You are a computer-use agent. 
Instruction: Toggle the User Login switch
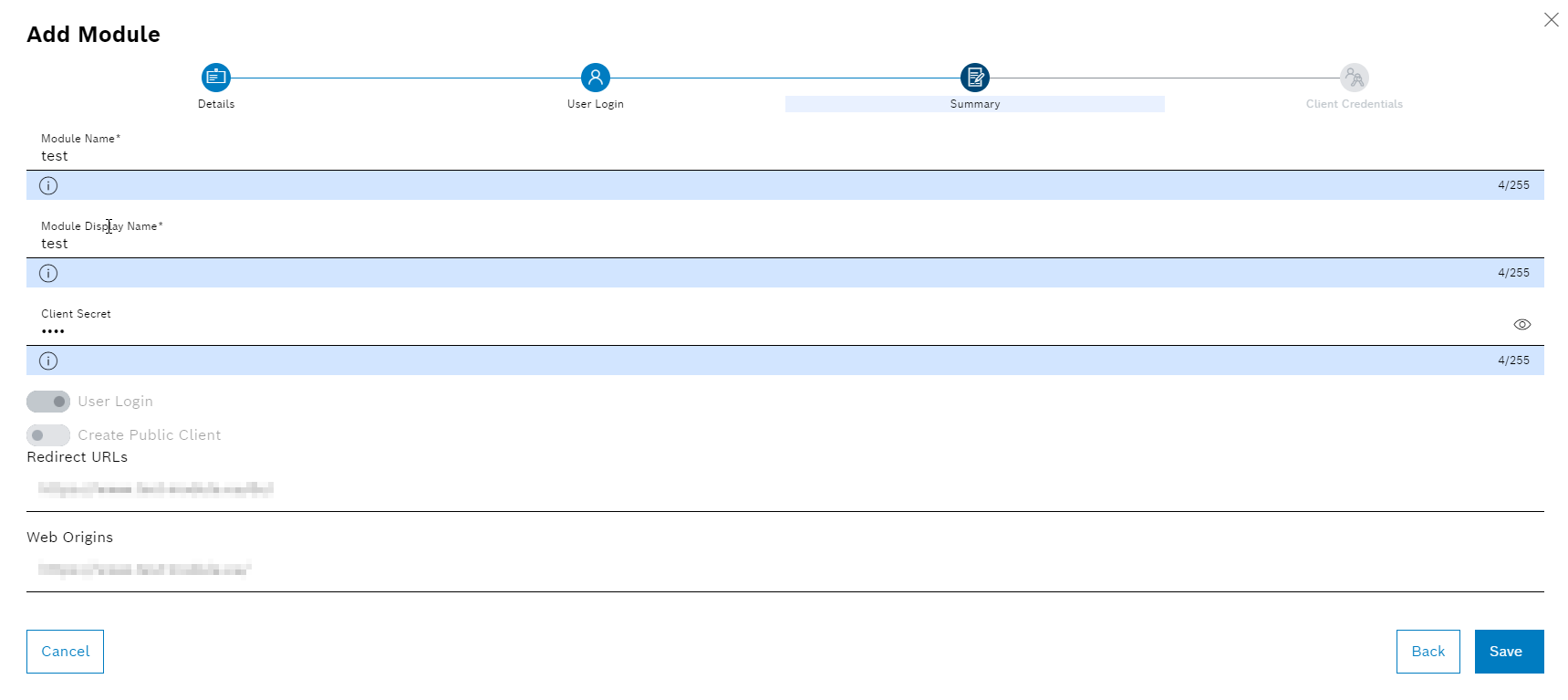click(48, 402)
